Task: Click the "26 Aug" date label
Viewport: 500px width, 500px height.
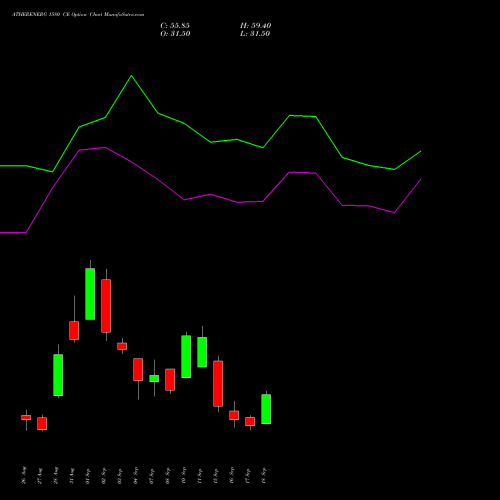Action: [24, 475]
